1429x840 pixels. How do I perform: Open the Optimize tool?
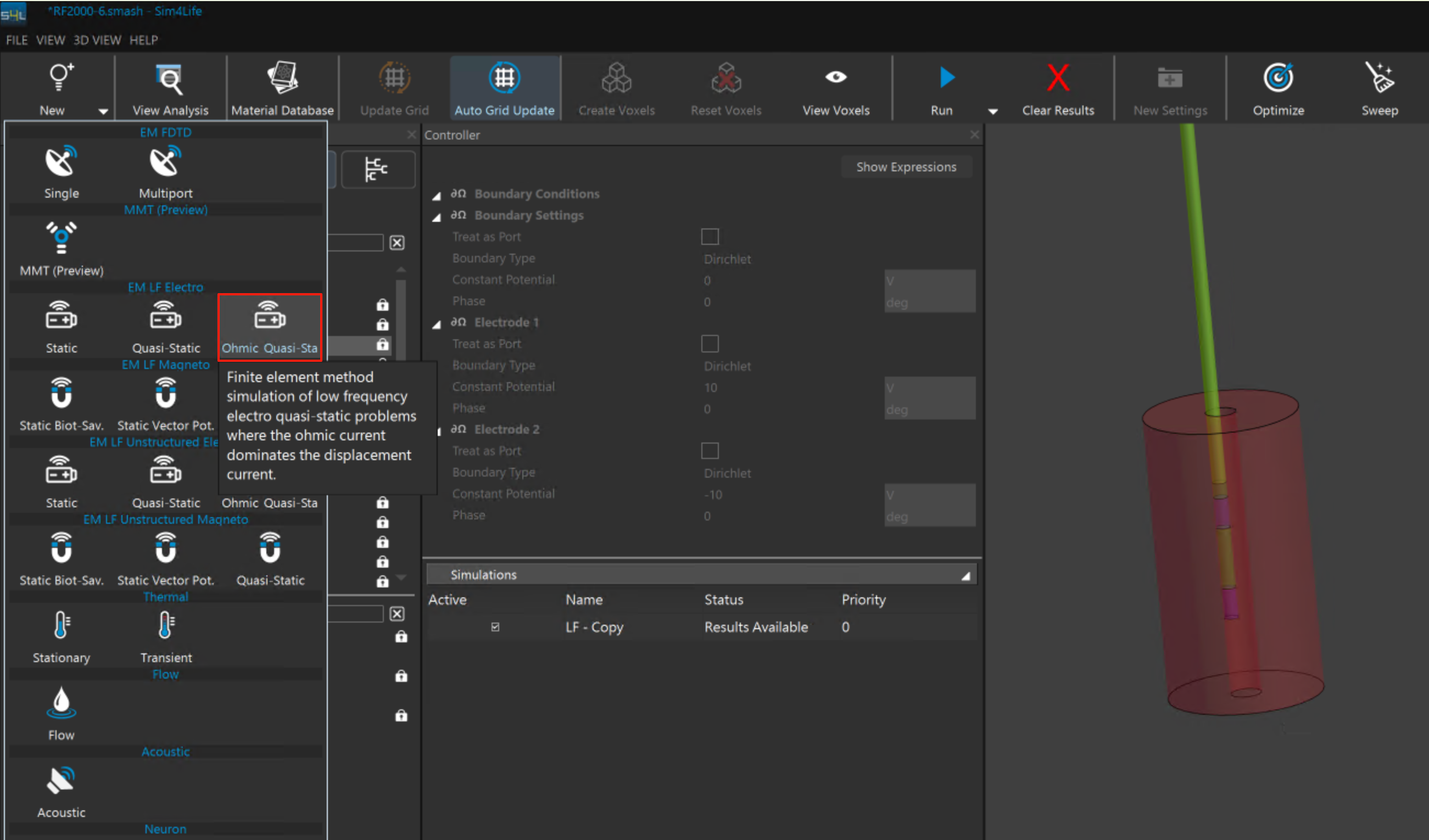(x=1277, y=88)
